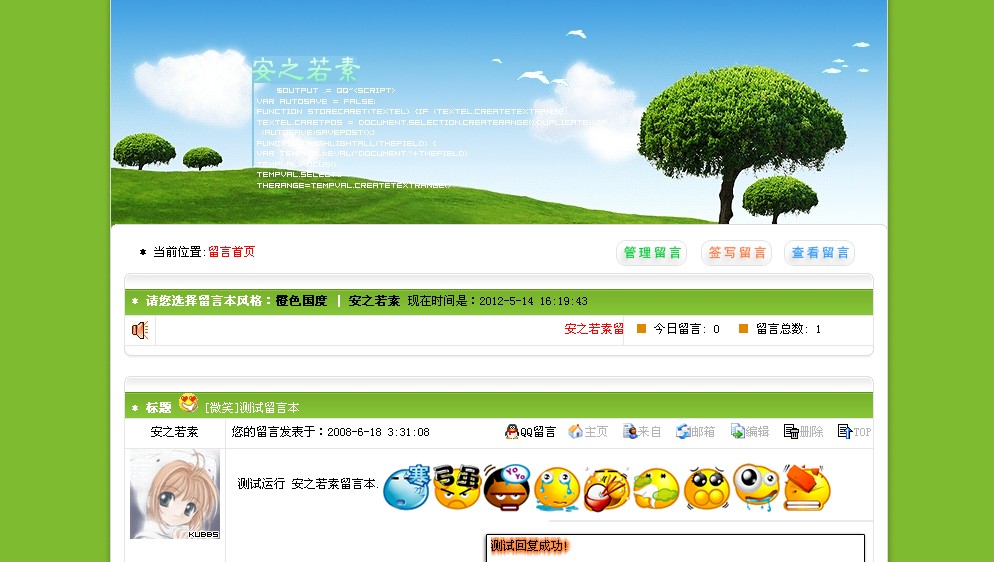Click the red 安之若素留 marquee text
The image size is (994, 562).
pos(594,329)
